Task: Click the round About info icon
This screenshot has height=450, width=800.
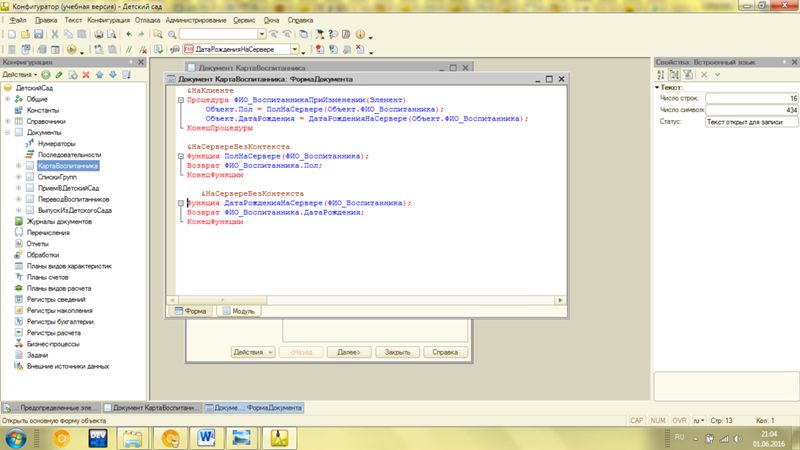Action: coord(360,34)
